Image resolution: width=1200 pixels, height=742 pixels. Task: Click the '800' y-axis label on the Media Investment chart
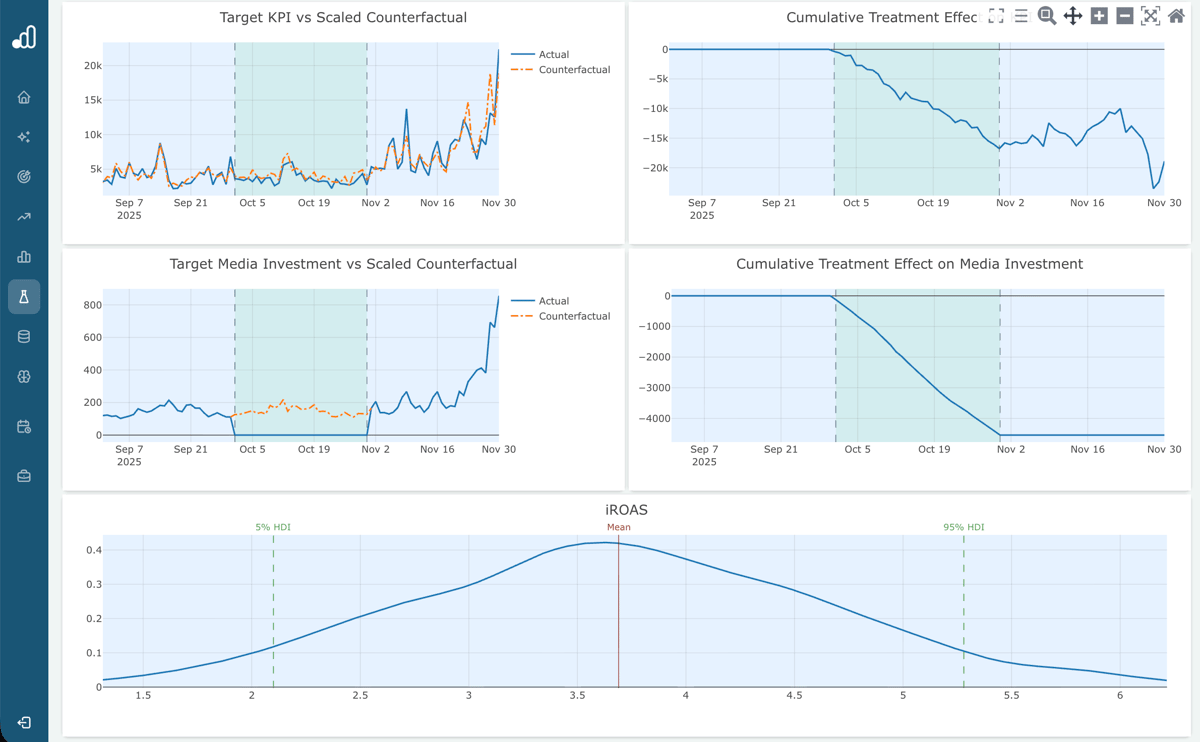(92, 305)
